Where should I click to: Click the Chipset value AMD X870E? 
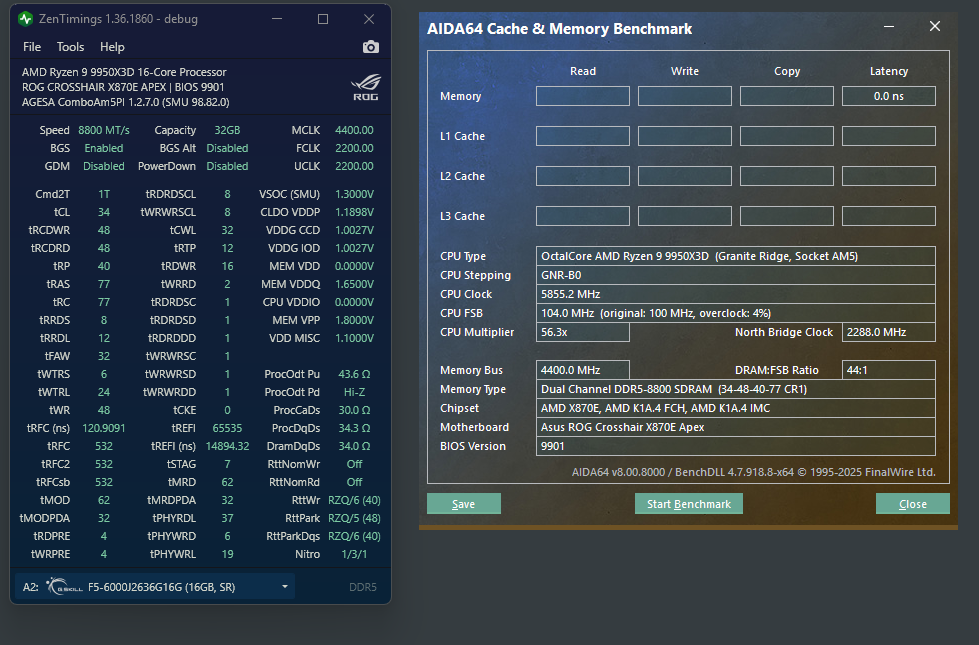tap(735, 408)
